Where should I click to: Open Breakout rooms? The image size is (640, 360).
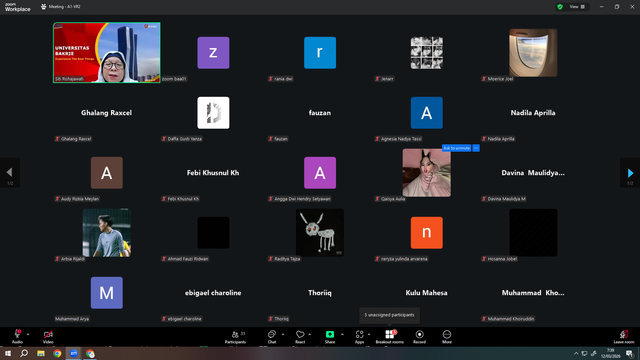click(389, 337)
